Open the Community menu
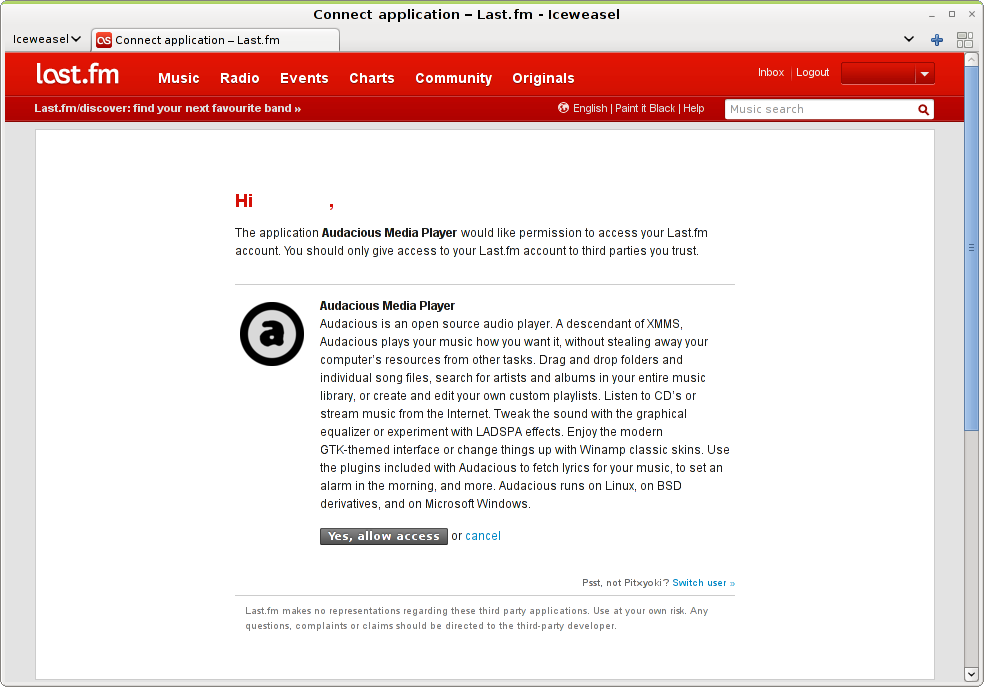The width and height of the screenshot is (984, 687). pos(454,78)
